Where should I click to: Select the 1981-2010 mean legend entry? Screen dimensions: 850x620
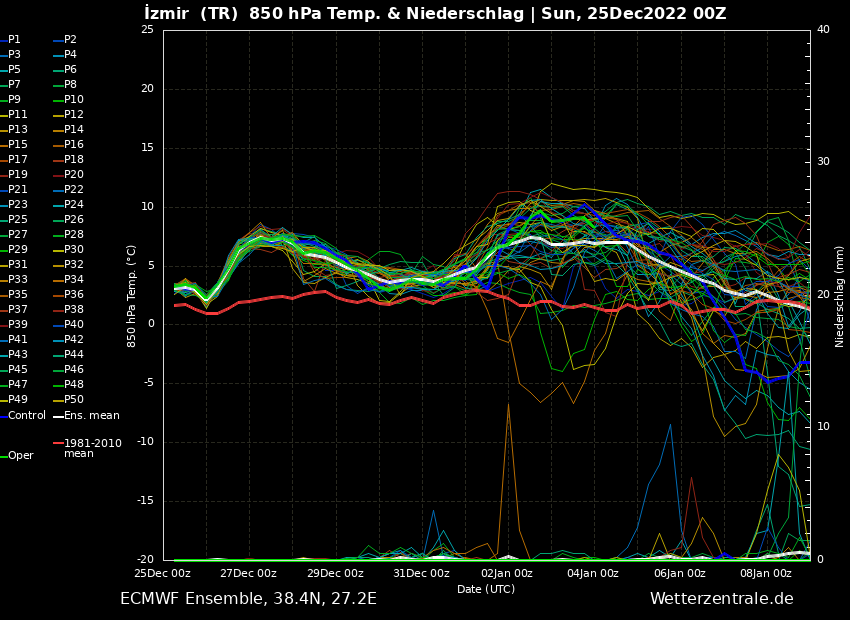[87, 448]
